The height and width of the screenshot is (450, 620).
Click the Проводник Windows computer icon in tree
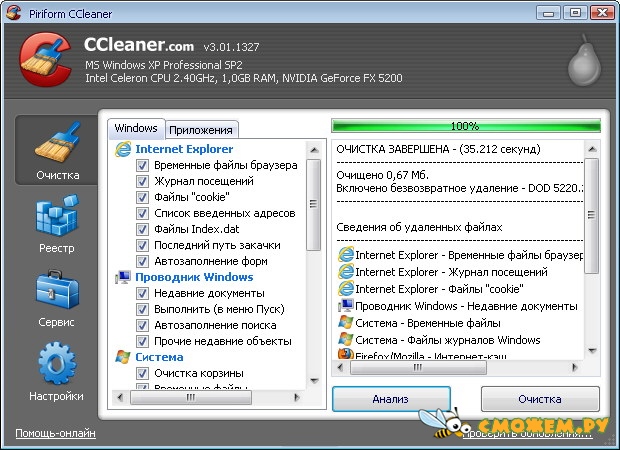point(123,277)
